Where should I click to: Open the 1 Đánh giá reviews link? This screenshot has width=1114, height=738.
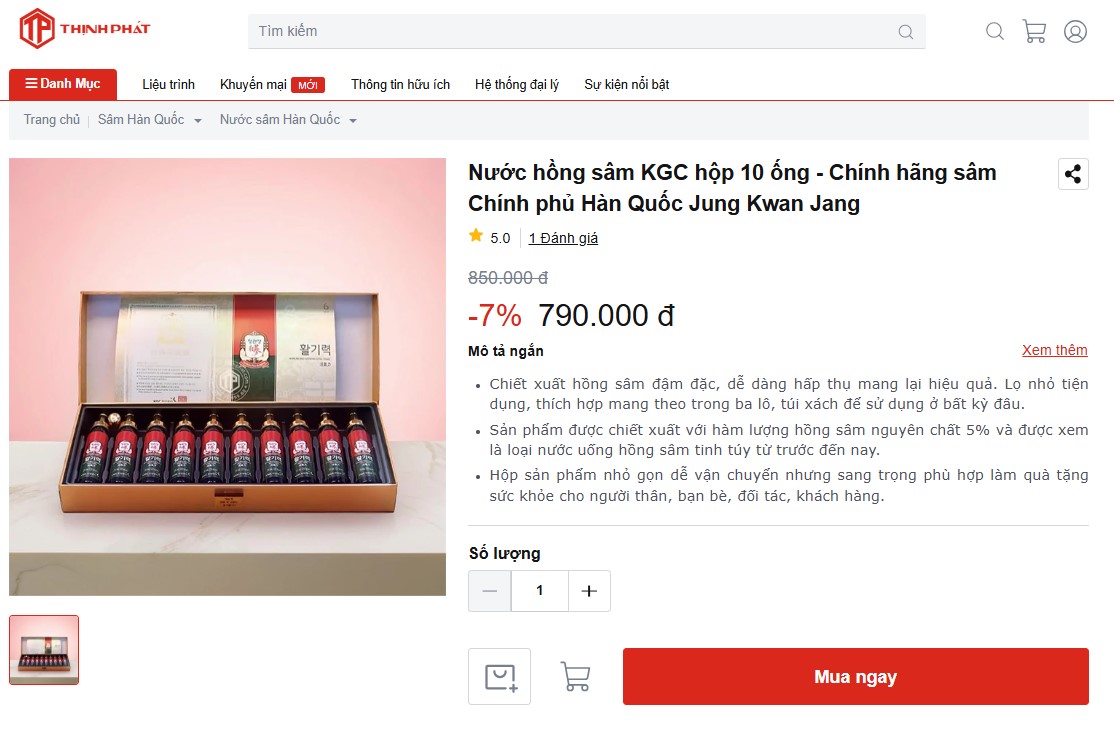[563, 238]
